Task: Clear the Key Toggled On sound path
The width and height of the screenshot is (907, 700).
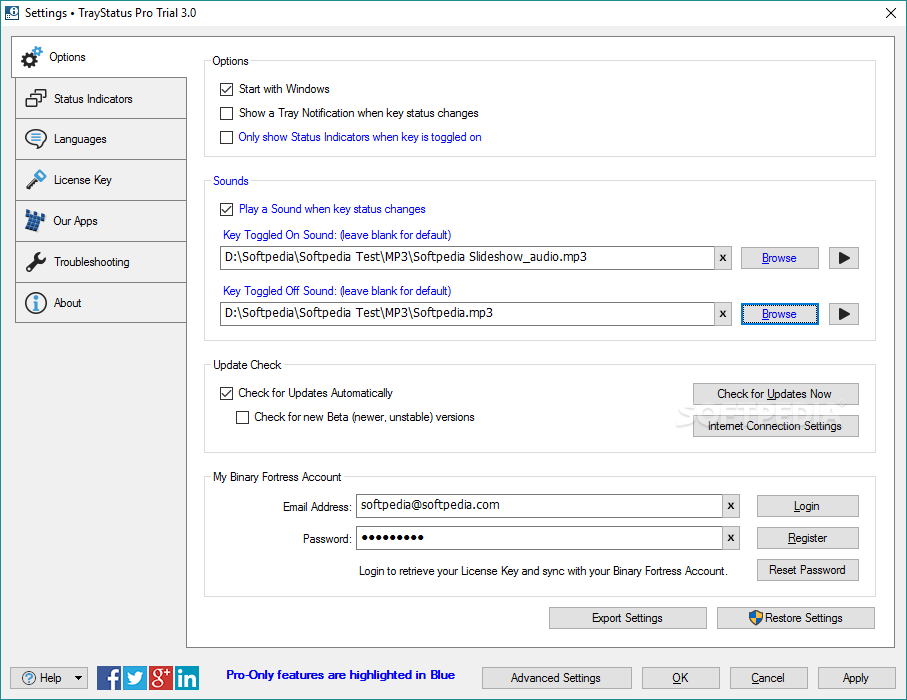Action: point(722,258)
